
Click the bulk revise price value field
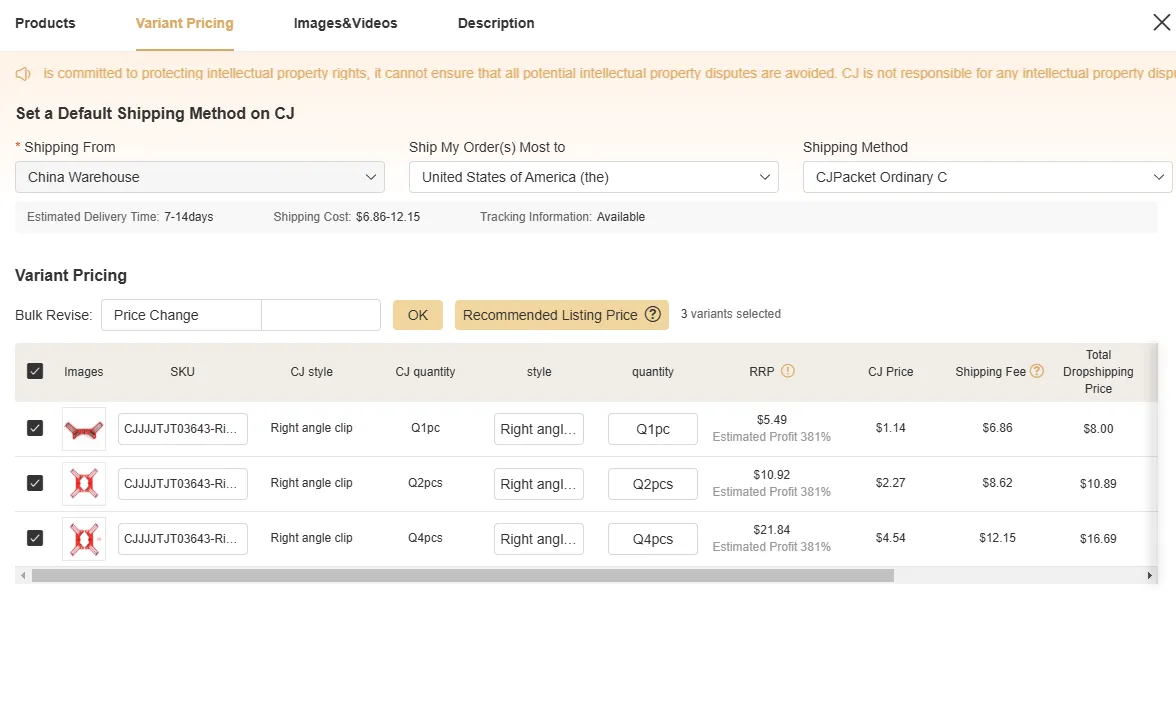coord(320,315)
